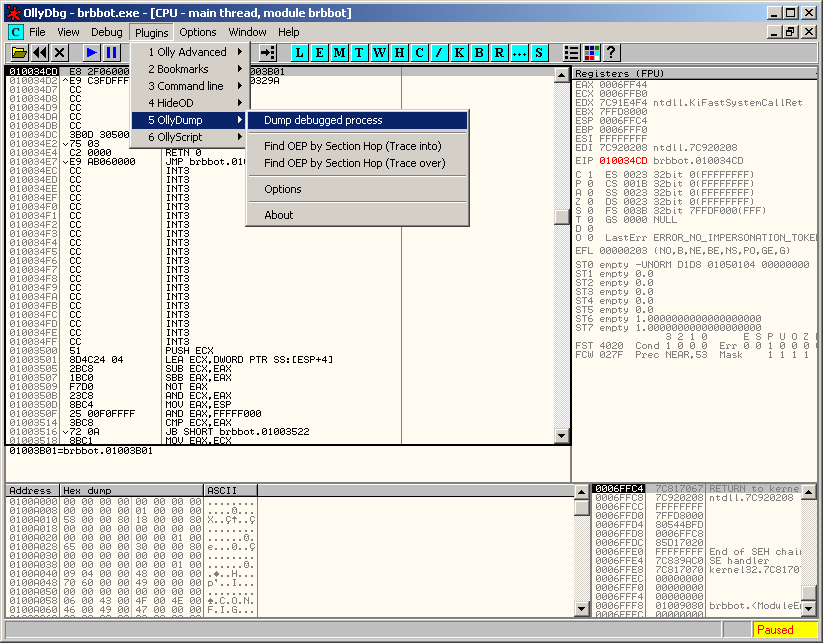Click the Help question mark icon
The image size is (823, 643).
[611, 52]
